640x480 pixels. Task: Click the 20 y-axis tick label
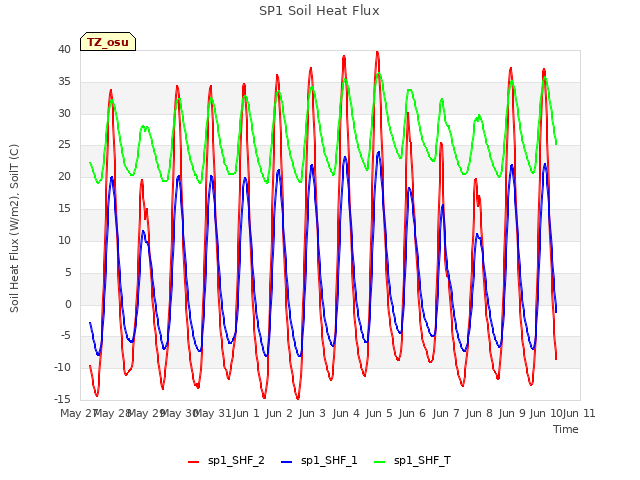point(64,176)
